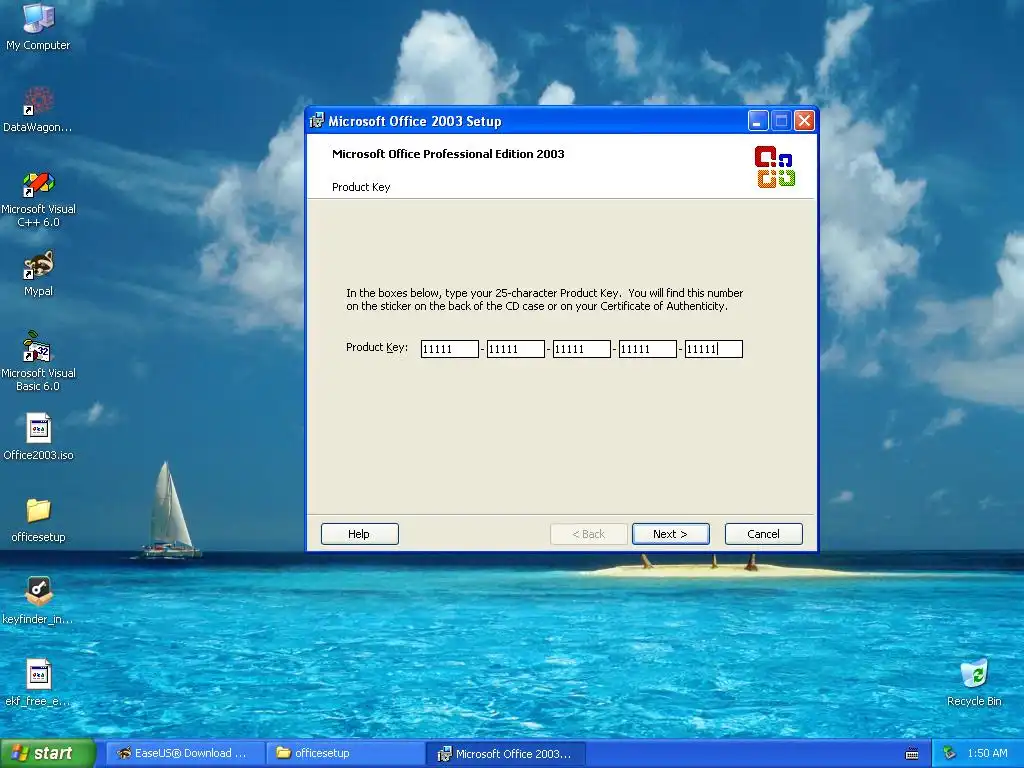Click the Help button in setup
1024x768 pixels.
(x=359, y=534)
